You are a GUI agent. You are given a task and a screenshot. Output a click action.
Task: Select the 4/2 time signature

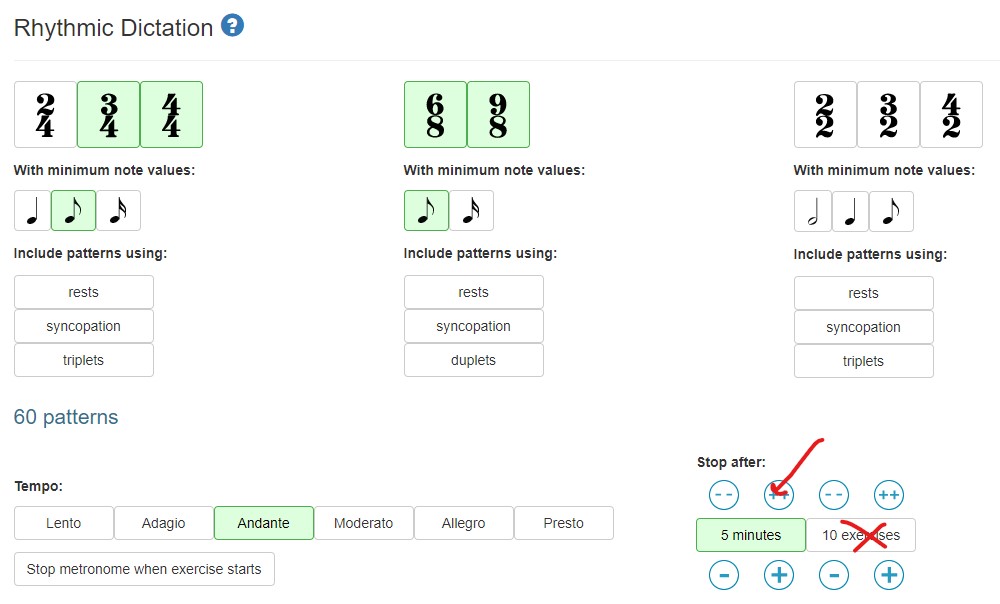click(951, 114)
